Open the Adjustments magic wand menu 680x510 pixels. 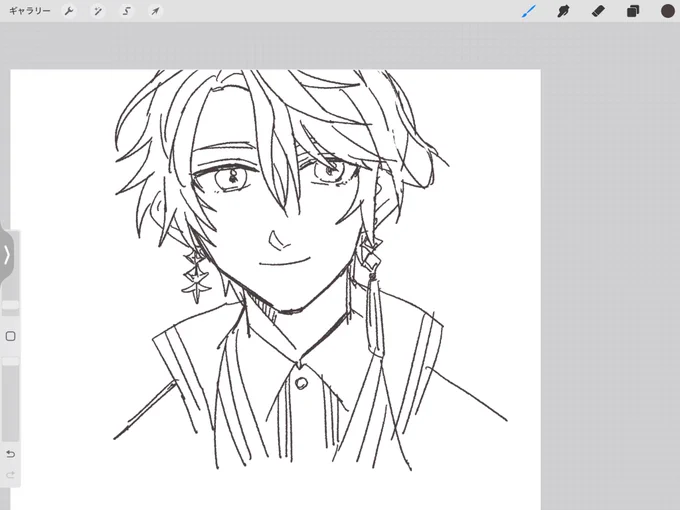(98, 11)
